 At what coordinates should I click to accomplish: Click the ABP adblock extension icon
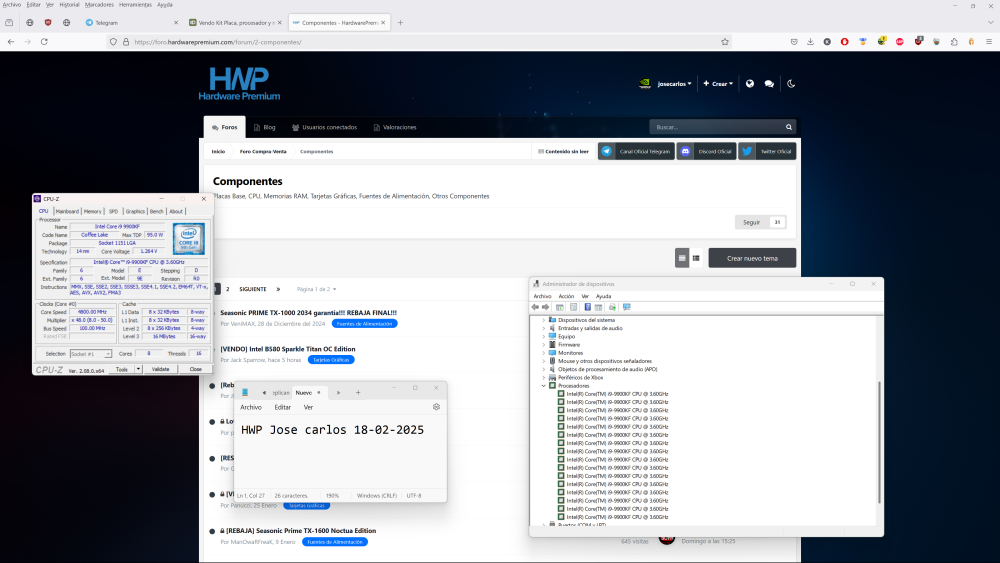tap(899, 41)
